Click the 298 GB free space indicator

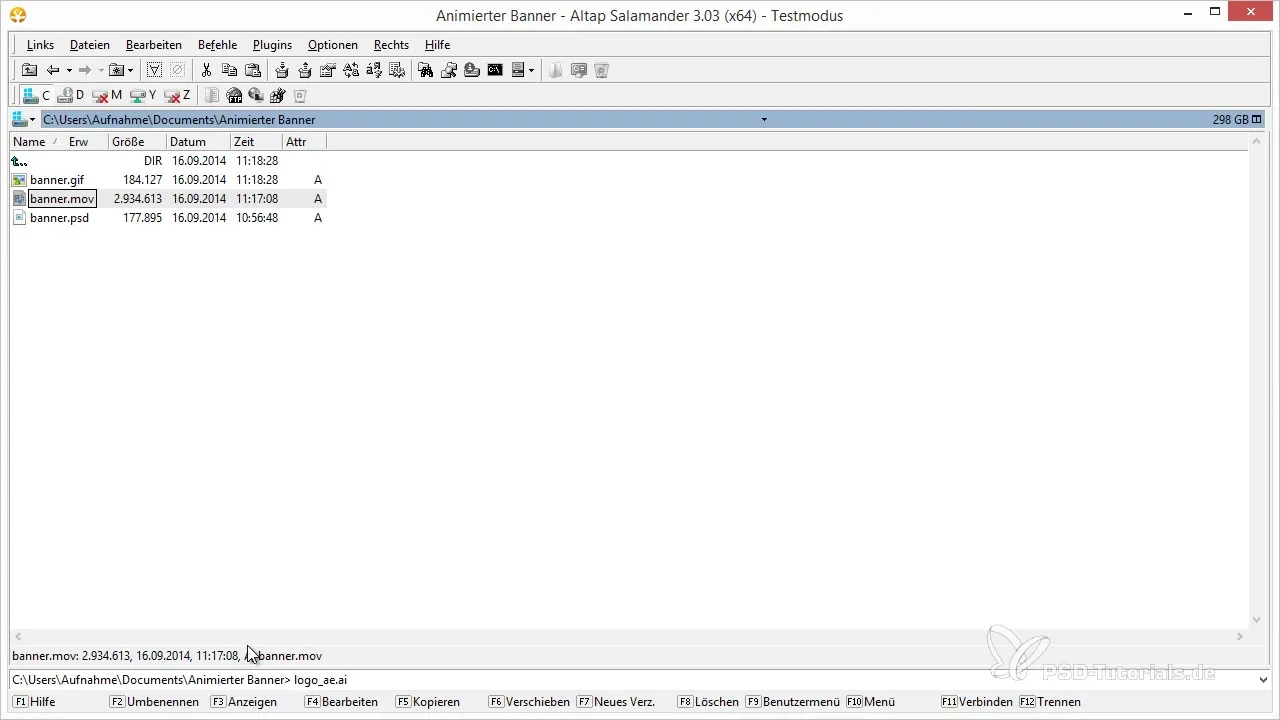[1230, 120]
